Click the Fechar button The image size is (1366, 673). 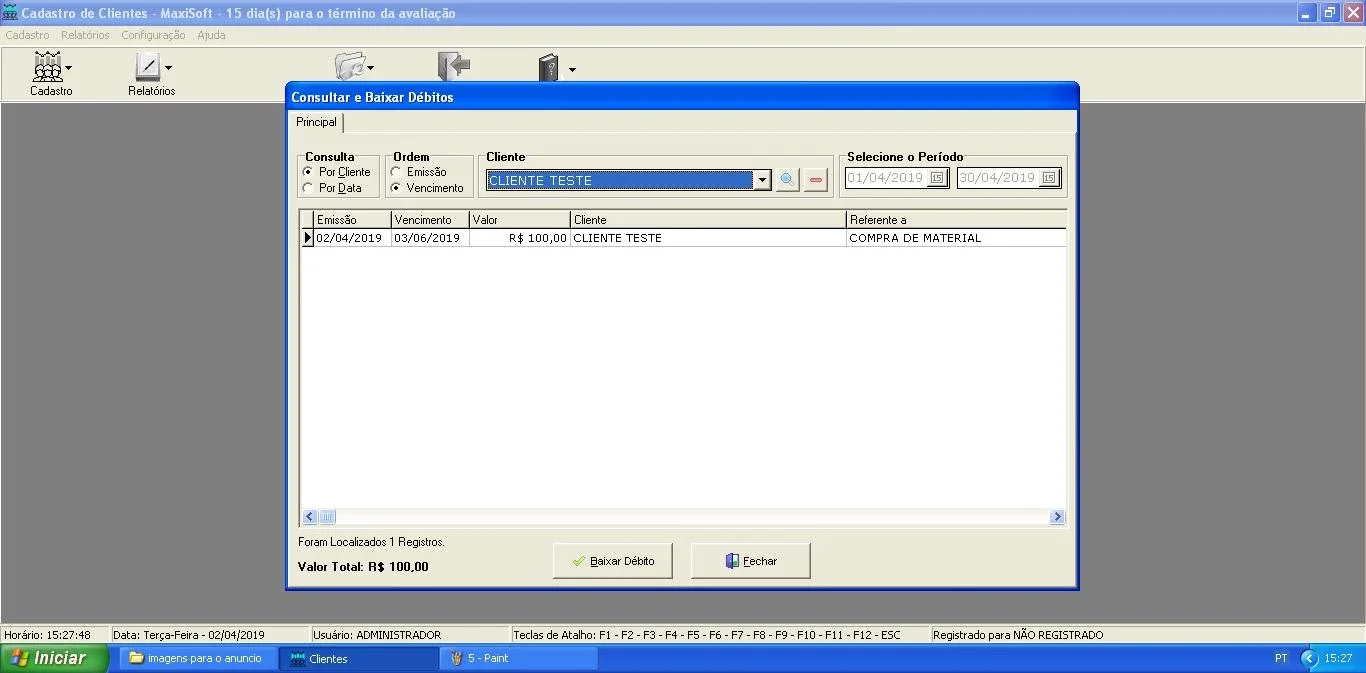point(751,561)
